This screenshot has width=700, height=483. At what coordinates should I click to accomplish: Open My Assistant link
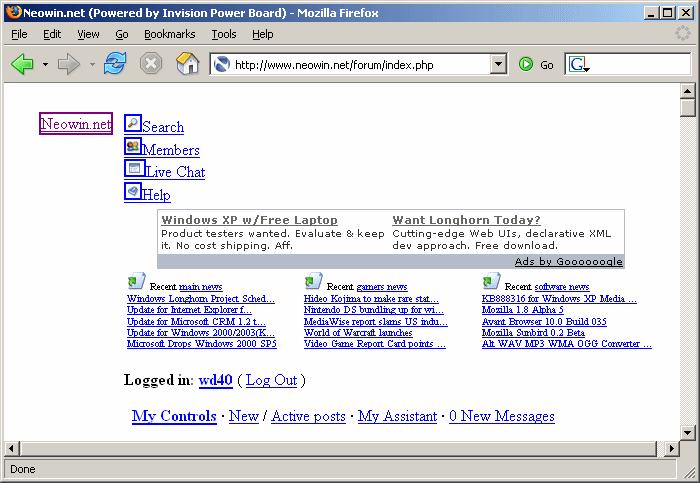[x=397, y=416]
